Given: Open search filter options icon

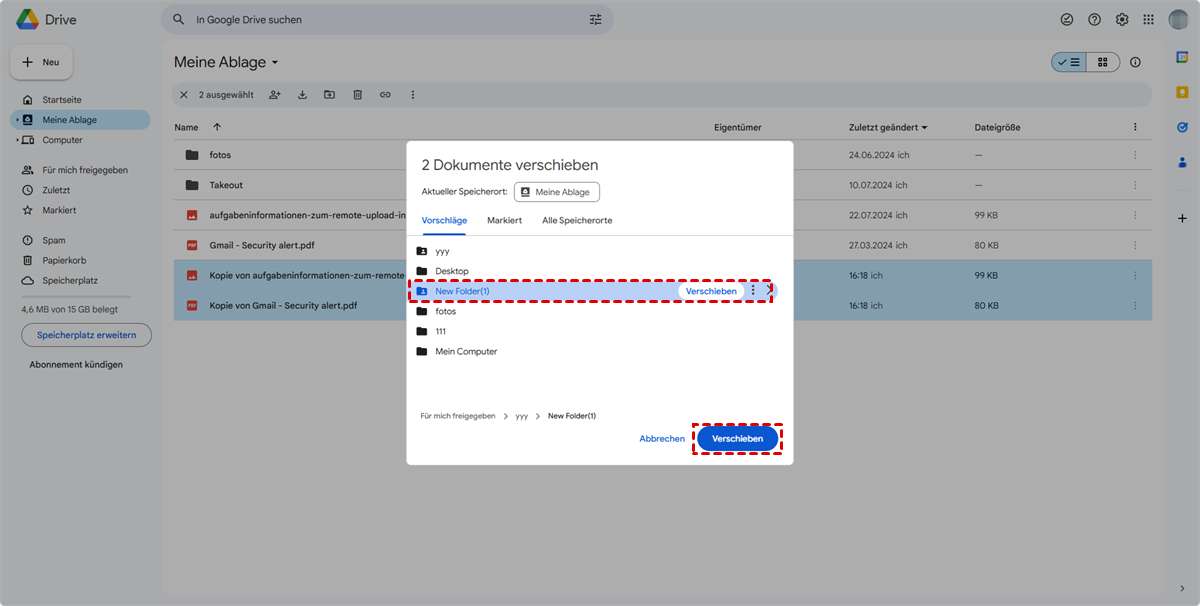Looking at the screenshot, I should click(x=596, y=20).
